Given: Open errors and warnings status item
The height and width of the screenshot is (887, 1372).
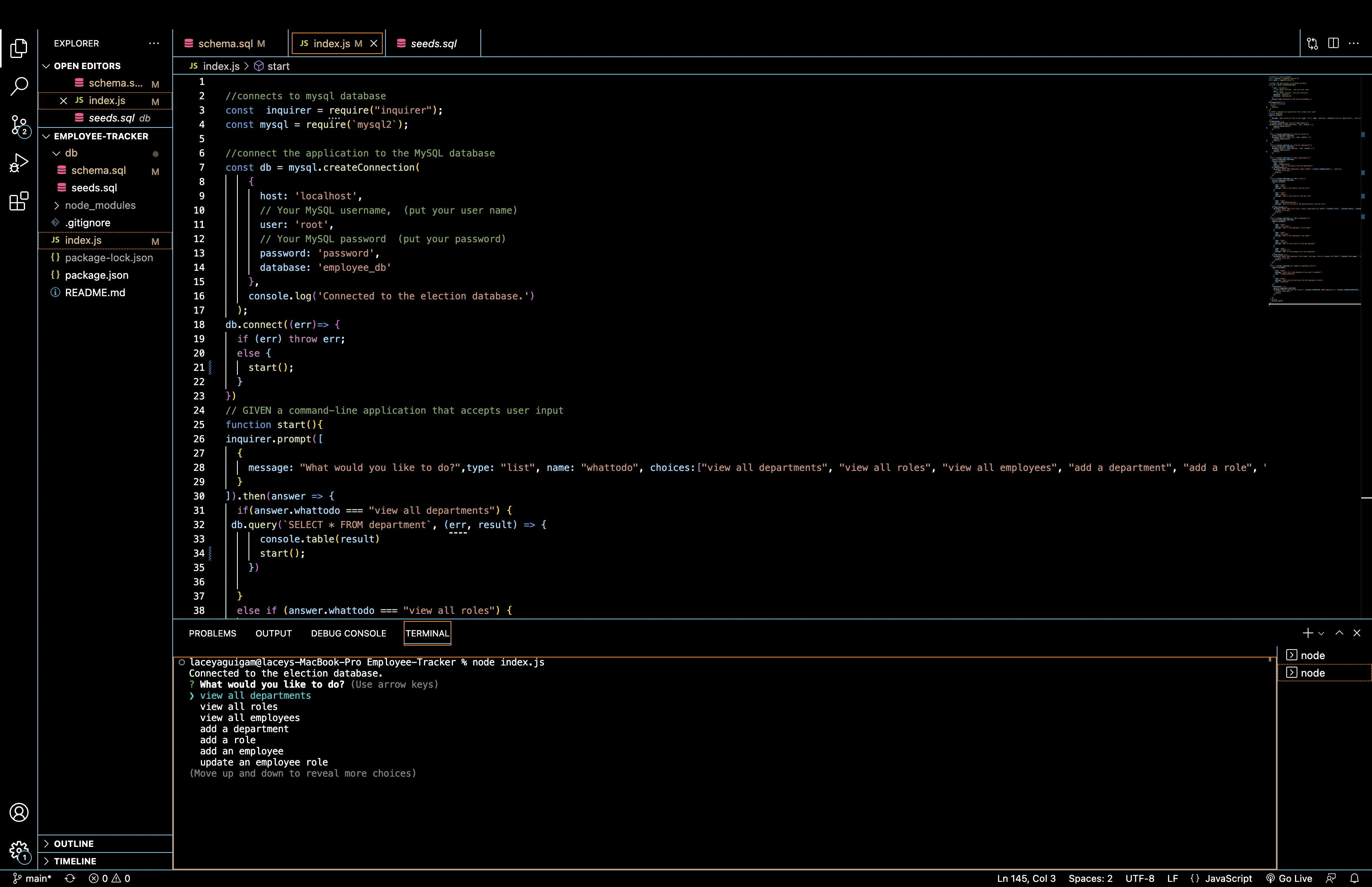Looking at the screenshot, I should [110, 878].
